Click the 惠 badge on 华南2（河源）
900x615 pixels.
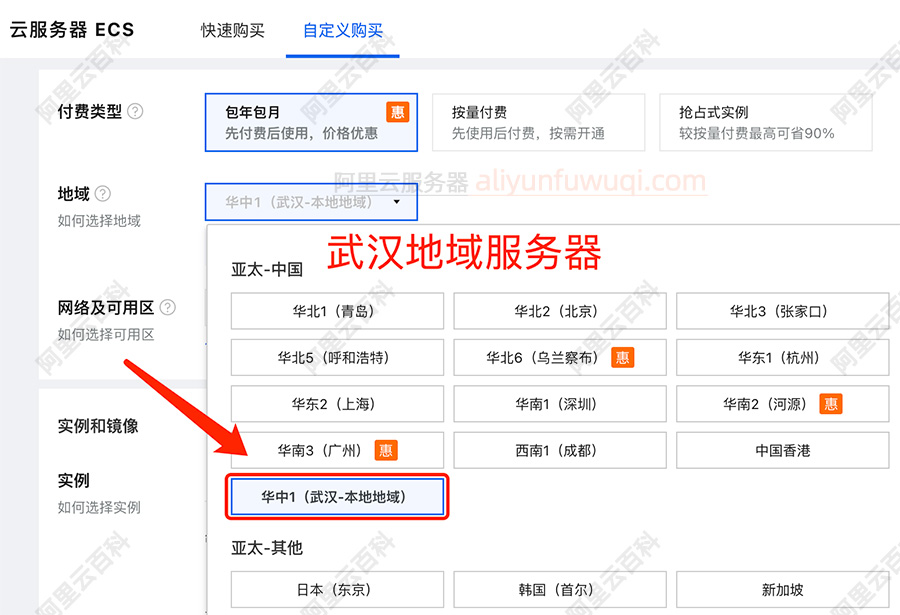tap(829, 404)
